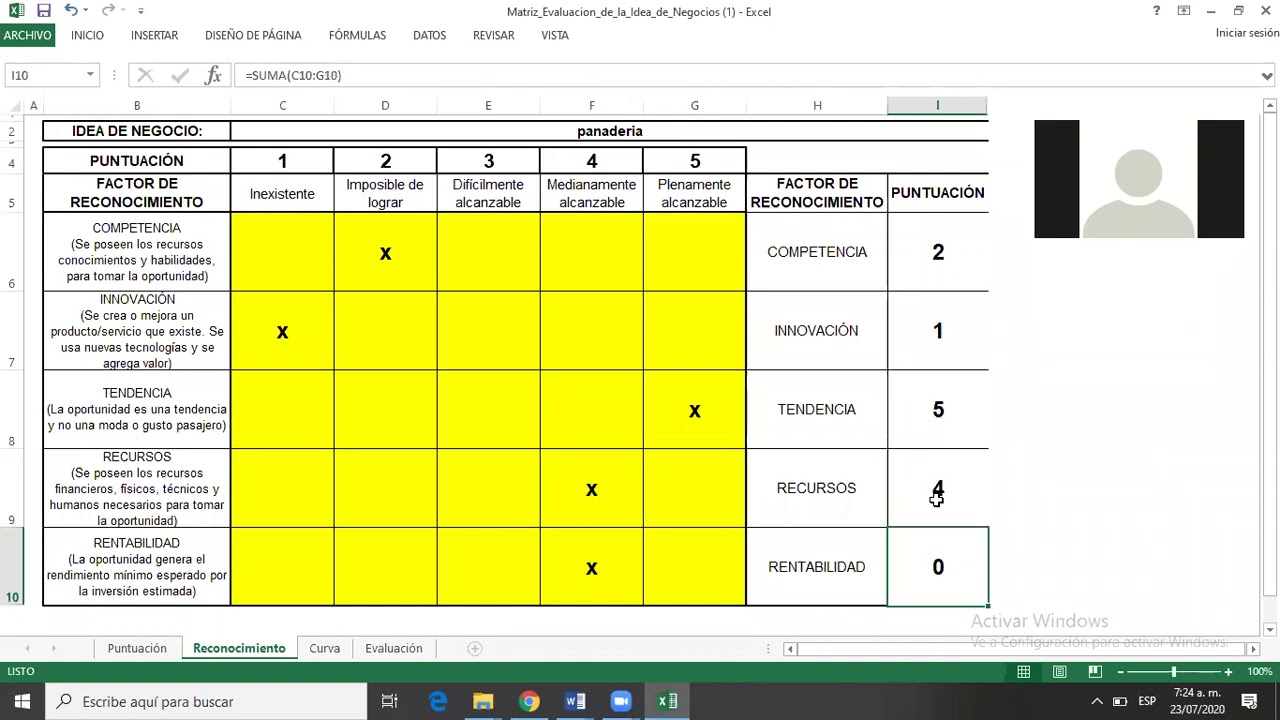Viewport: 1280px width, 720px height.
Task: Open the VISTA ribbon tab
Action: [x=555, y=35]
